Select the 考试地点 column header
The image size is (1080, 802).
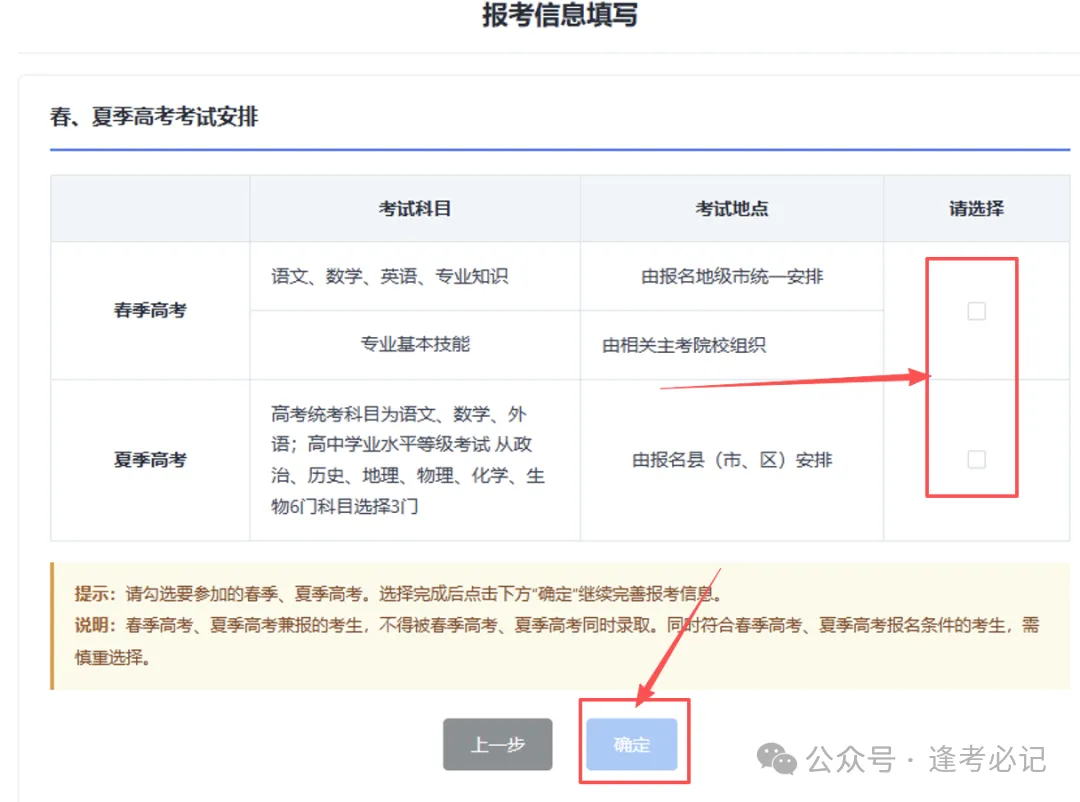(x=731, y=208)
